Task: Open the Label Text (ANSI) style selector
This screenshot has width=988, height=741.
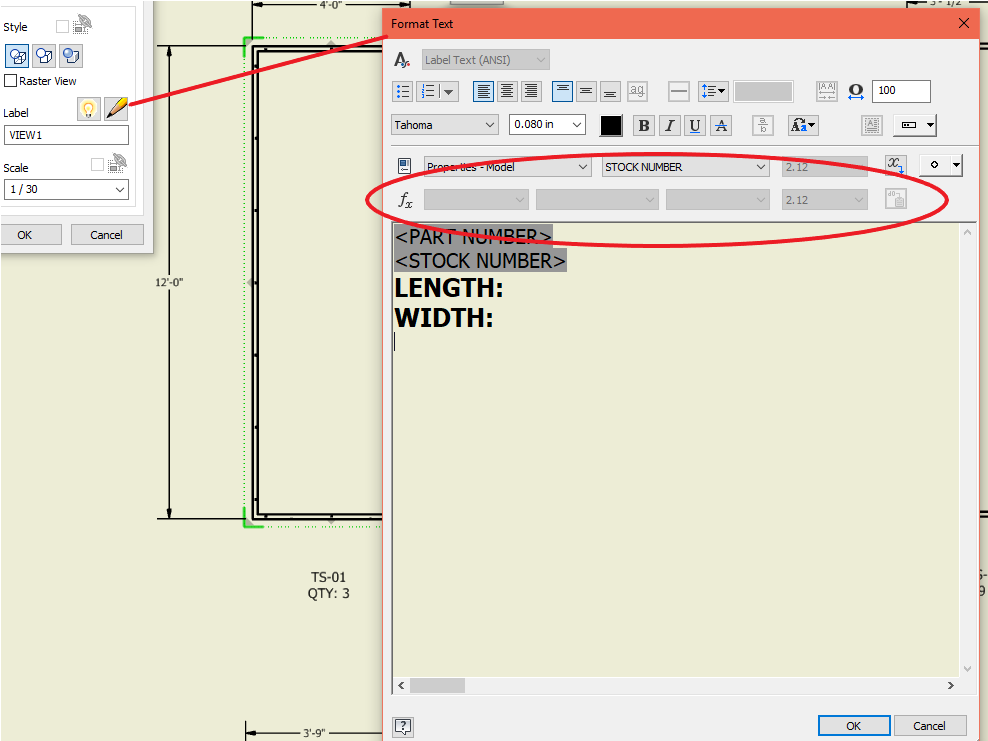Action: click(x=485, y=59)
